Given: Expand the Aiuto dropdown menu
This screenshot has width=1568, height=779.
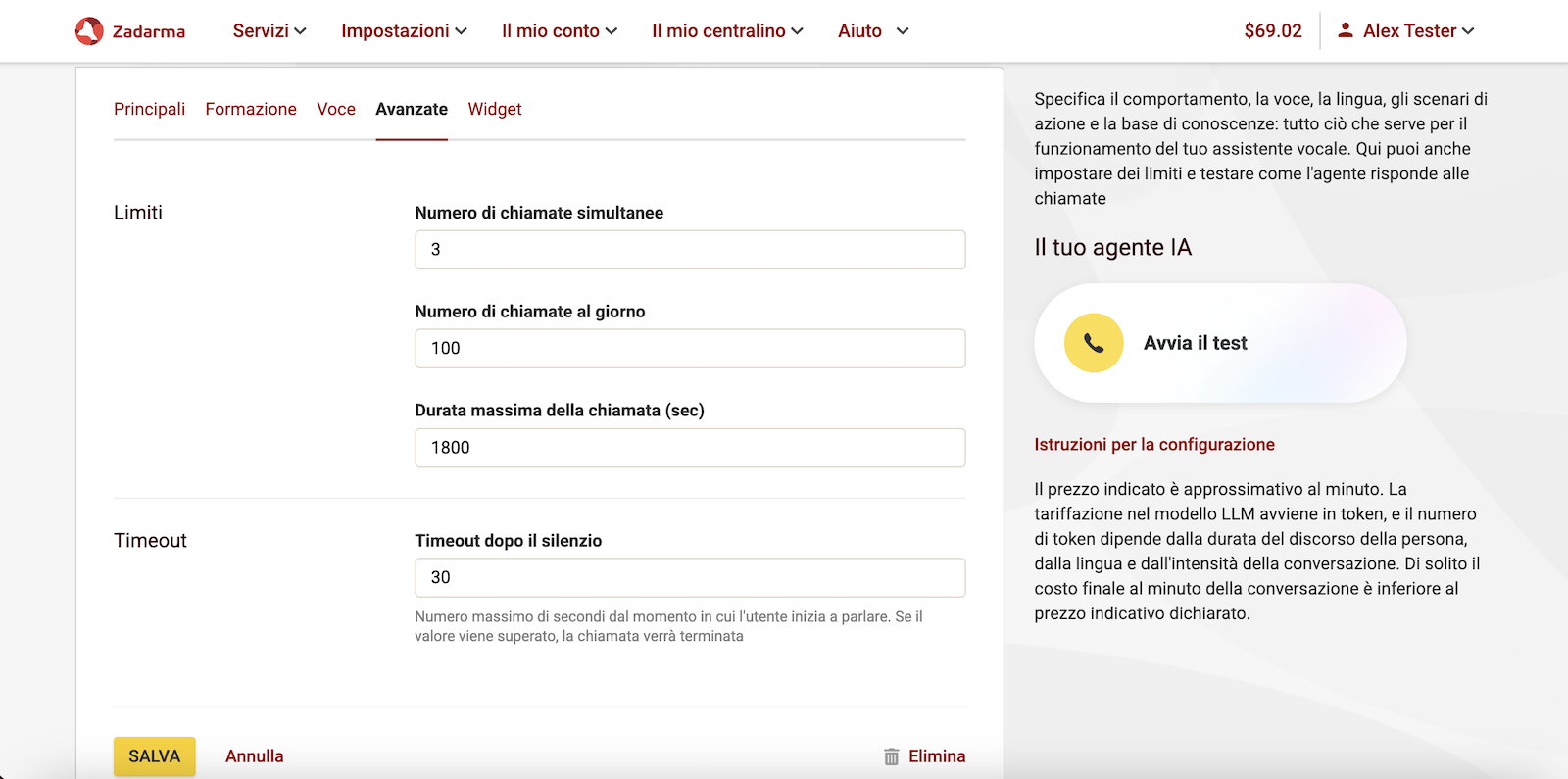Looking at the screenshot, I should (x=873, y=31).
